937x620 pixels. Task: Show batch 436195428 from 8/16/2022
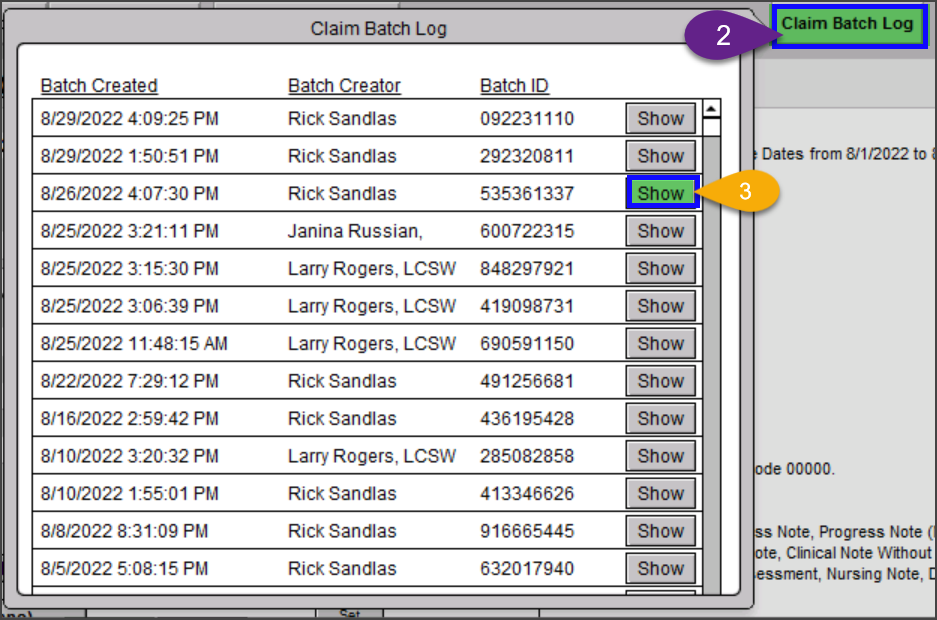tap(660, 418)
